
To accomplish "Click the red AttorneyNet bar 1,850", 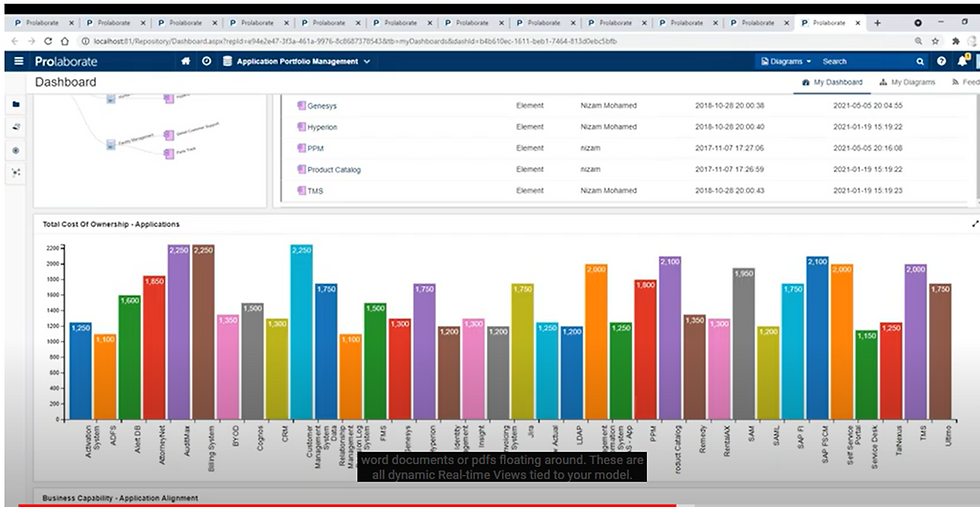I will pyautogui.click(x=154, y=348).
